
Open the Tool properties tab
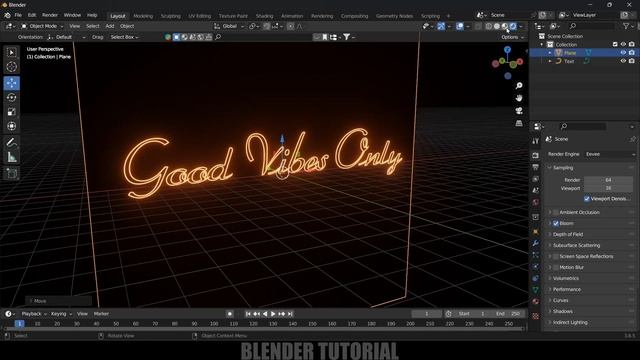click(x=536, y=141)
